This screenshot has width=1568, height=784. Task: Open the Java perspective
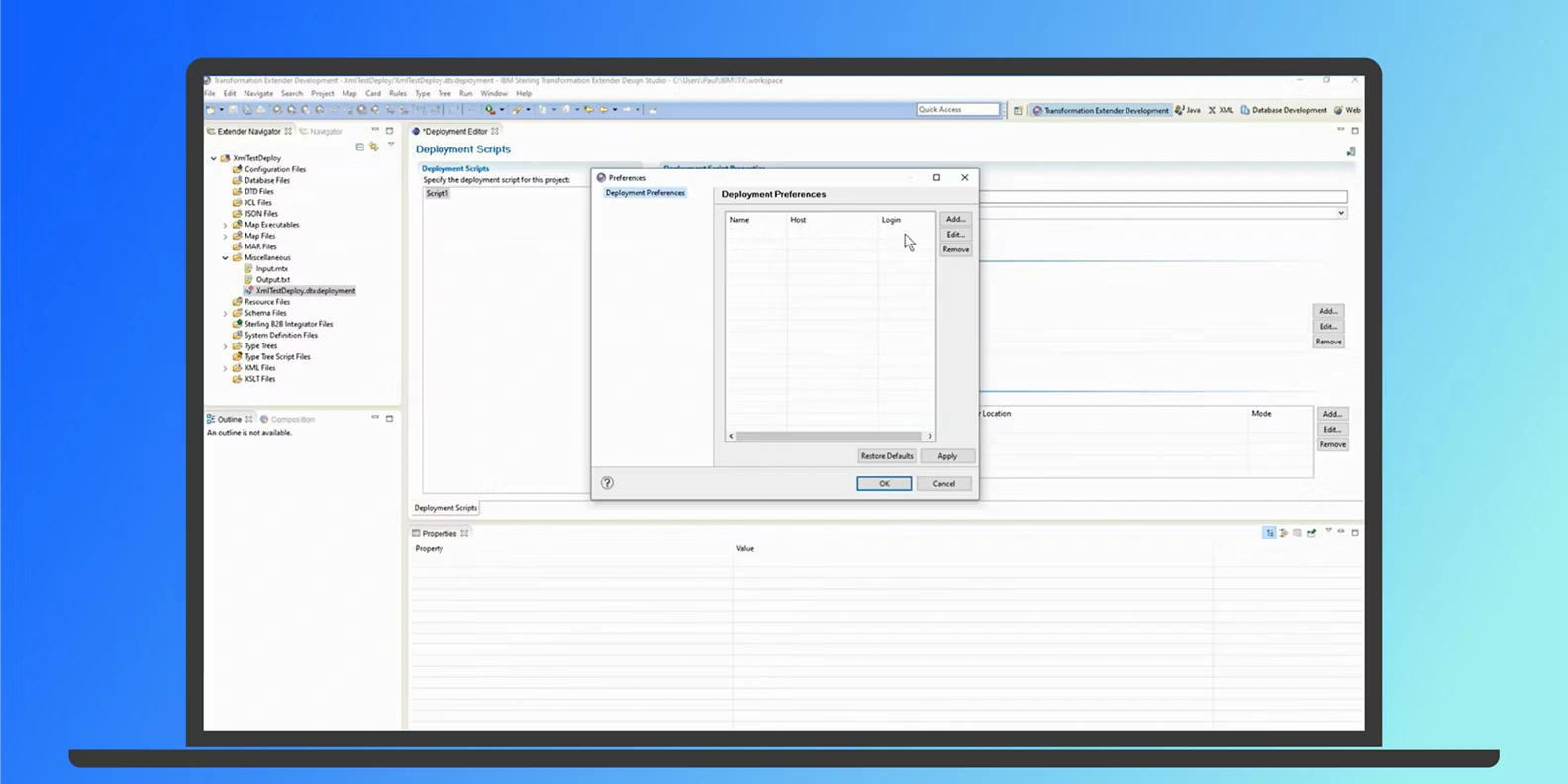(x=1188, y=110)
